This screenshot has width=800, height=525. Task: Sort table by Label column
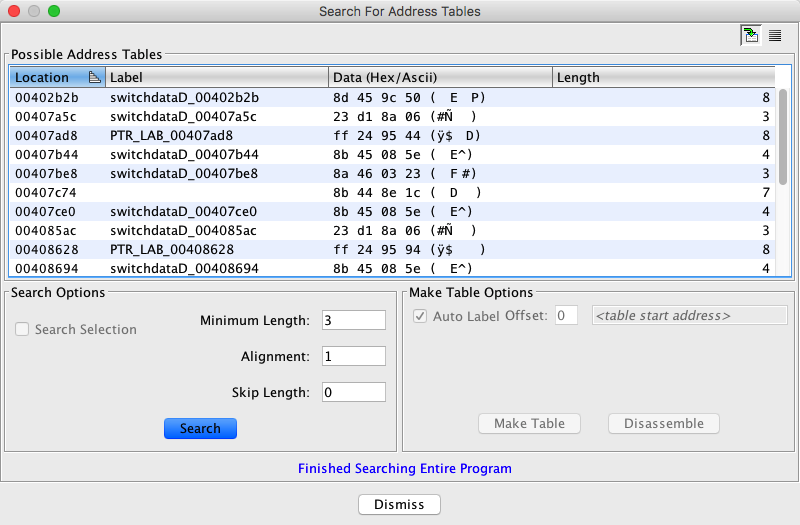[x=217, y=77]
